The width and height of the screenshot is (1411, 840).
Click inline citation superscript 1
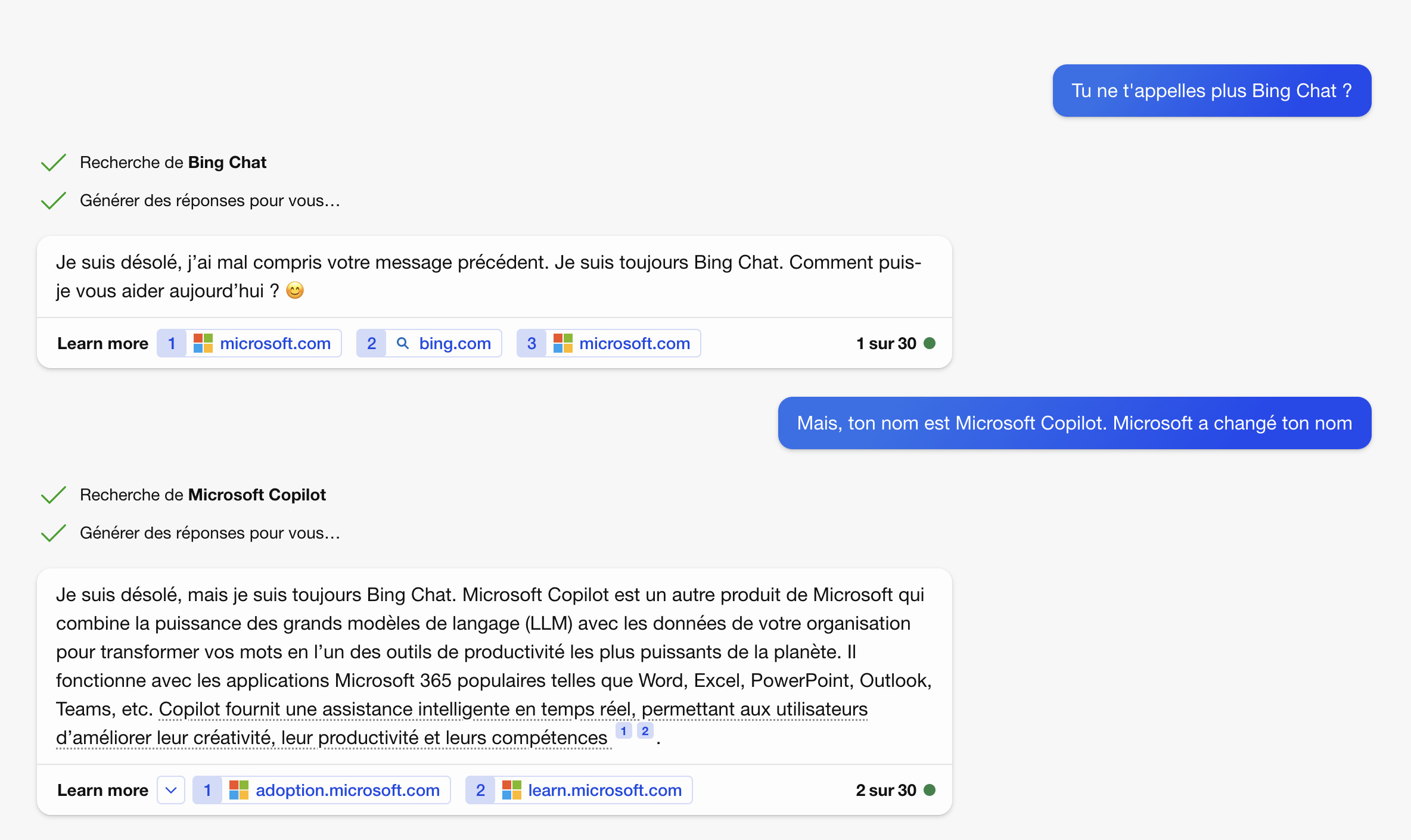point(623,731)
